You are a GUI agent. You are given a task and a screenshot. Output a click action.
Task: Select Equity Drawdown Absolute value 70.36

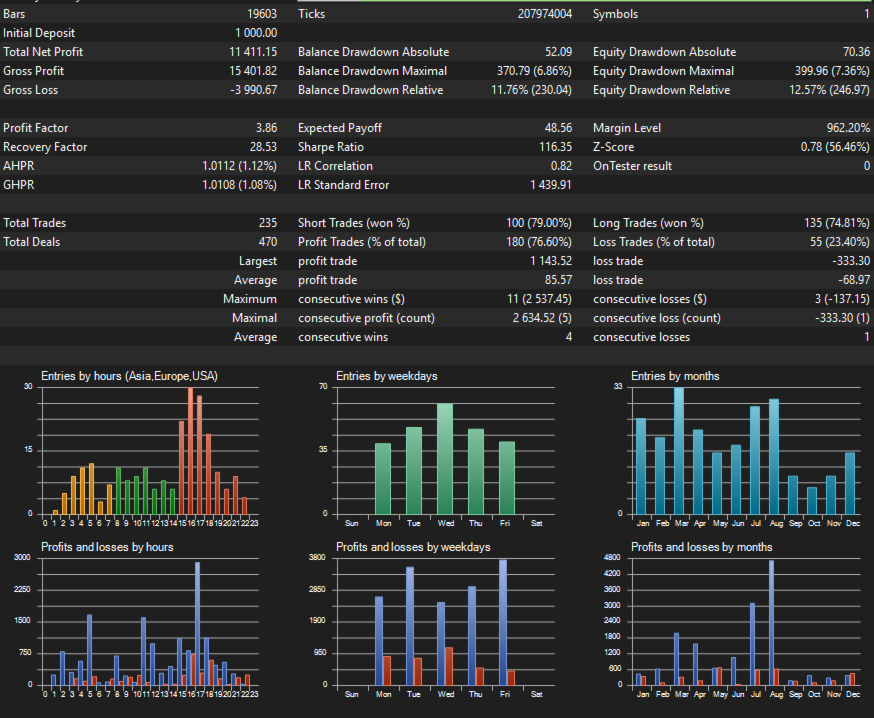(x=856, y=52)
